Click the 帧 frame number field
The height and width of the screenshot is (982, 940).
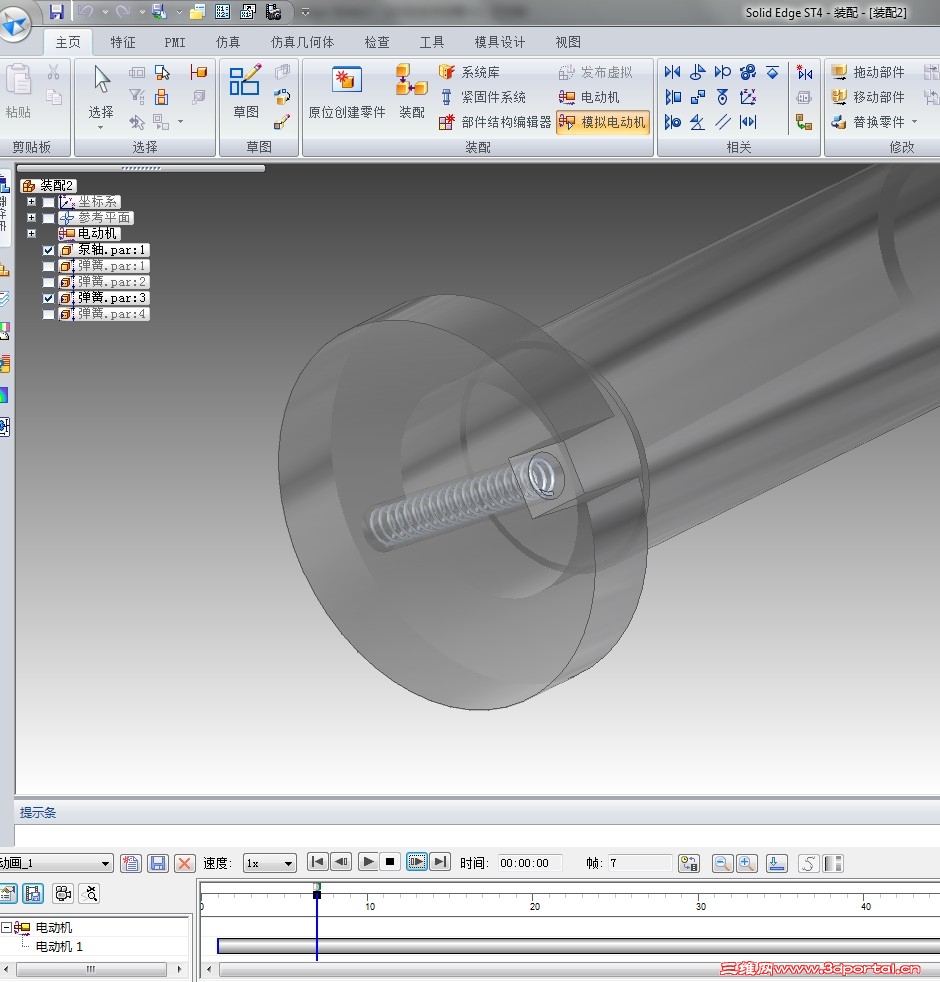click(639, 863)
